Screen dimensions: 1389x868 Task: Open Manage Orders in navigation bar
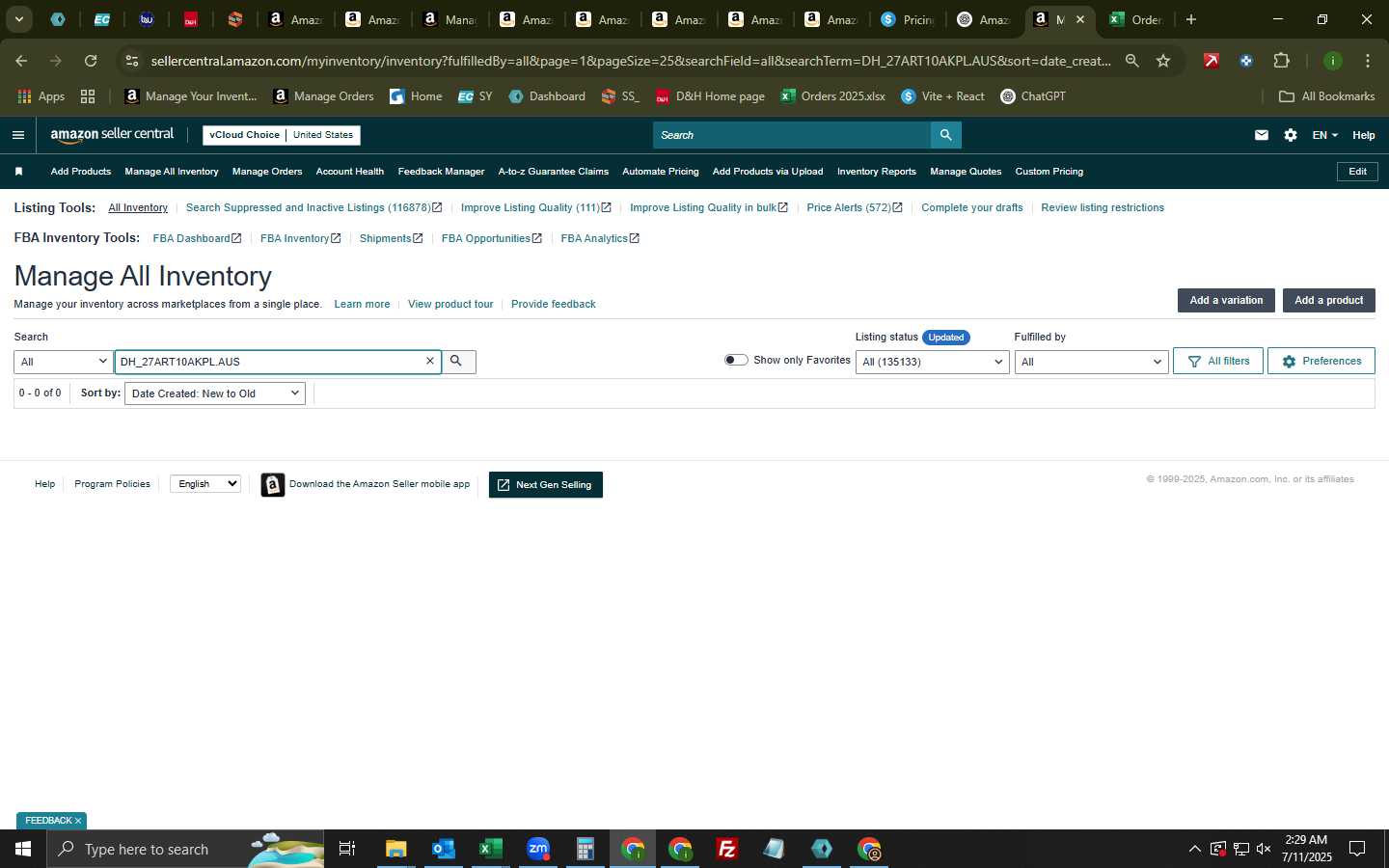point(267,172)
